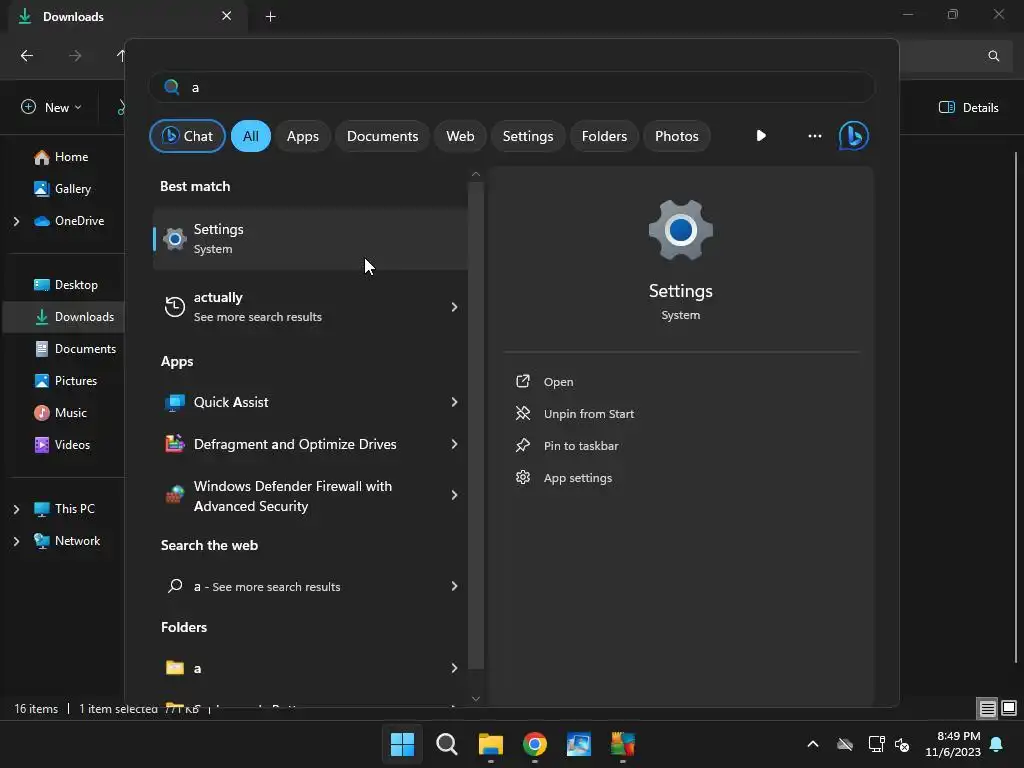Click the Windows Start button

tap(402, 744)
